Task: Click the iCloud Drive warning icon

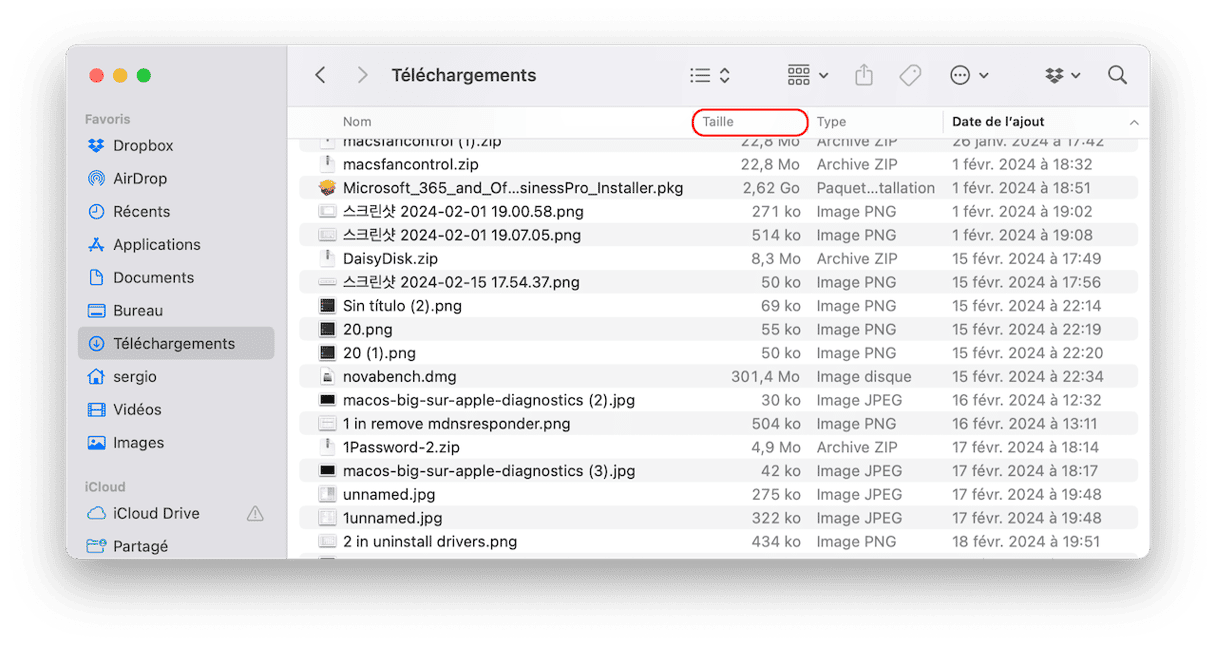Action: [255, 513]
